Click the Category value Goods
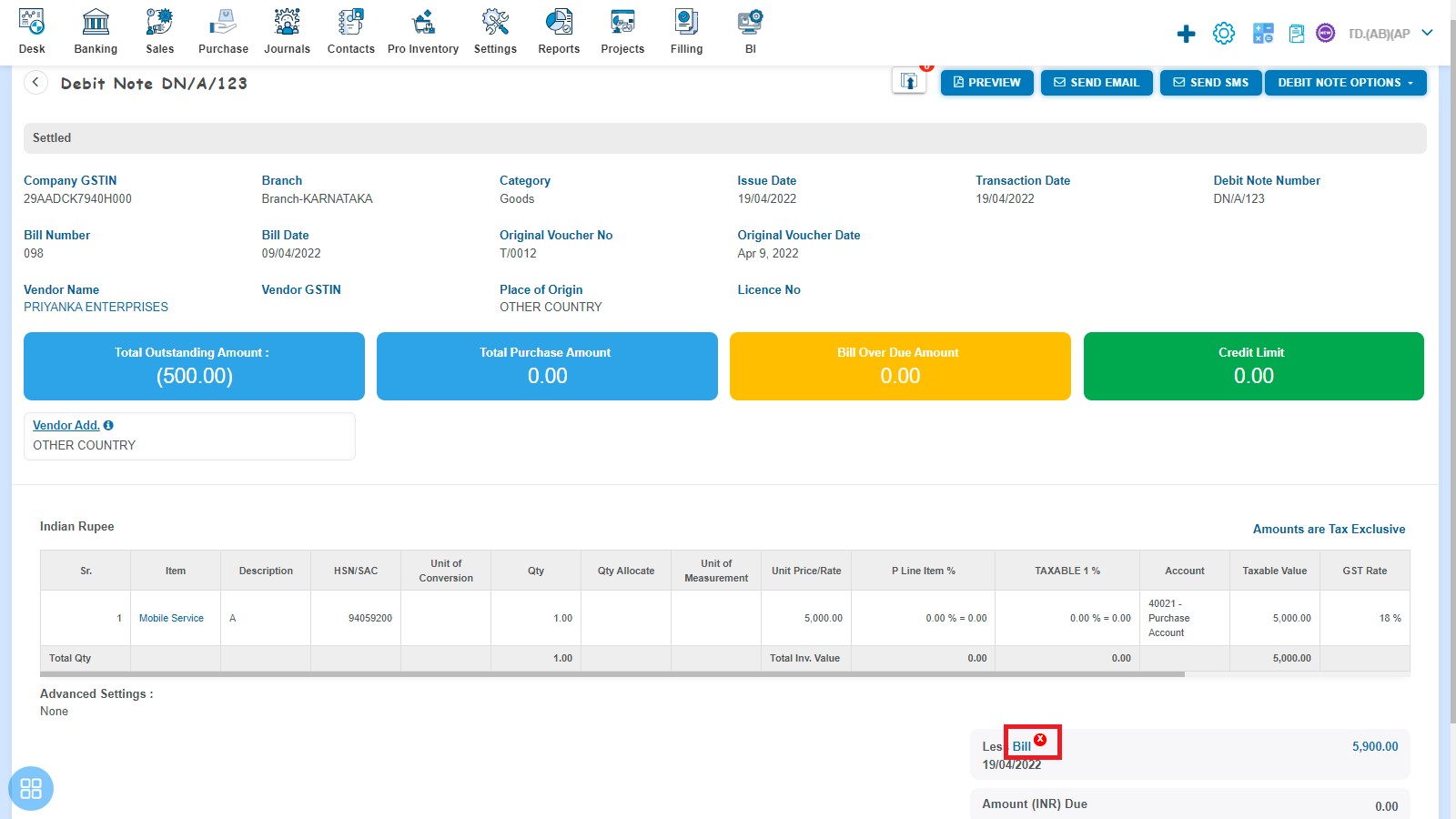This screenshot has width=1456, height=819. click(x=517, y=198)
